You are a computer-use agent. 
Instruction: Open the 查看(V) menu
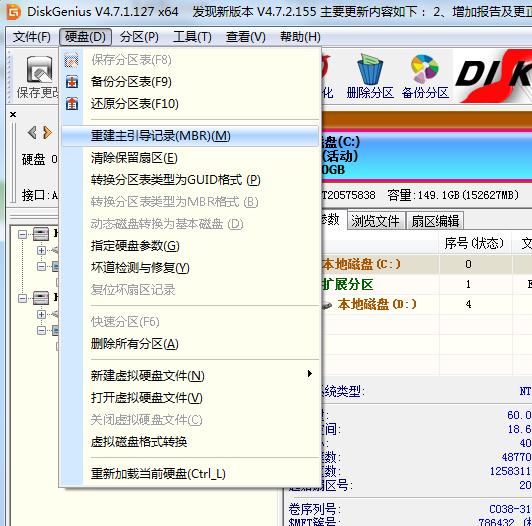(x=246, y=37)
